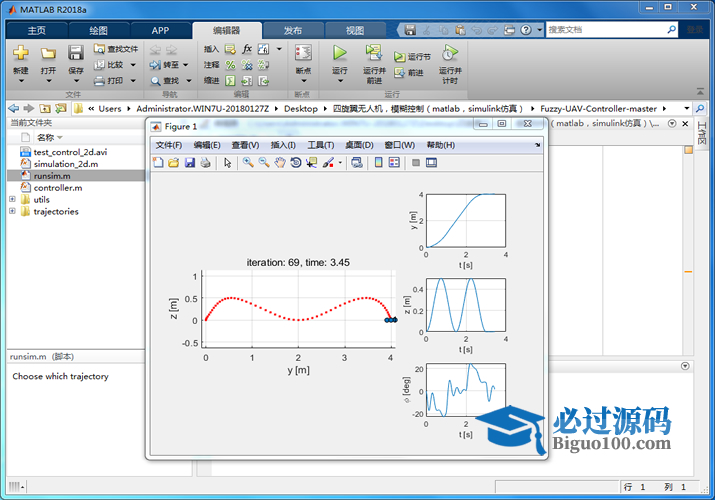Switch to the 视图 View tab
The width and height of the screenshot is (715, 500).
(x=355, y=31)
